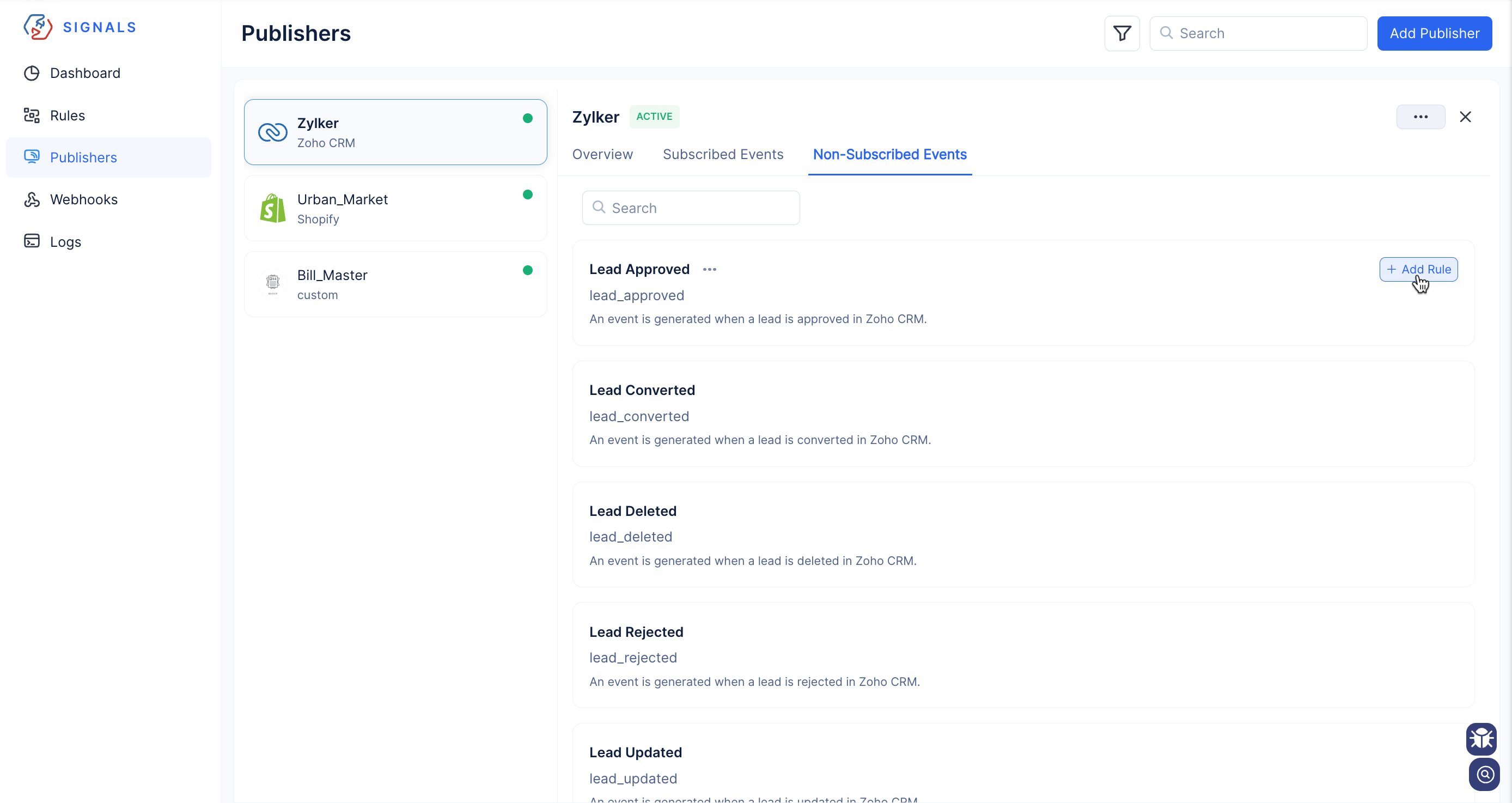The image size is (1512, 803).
Task: Switch to the Overview tab
Action: click(602, 154)
